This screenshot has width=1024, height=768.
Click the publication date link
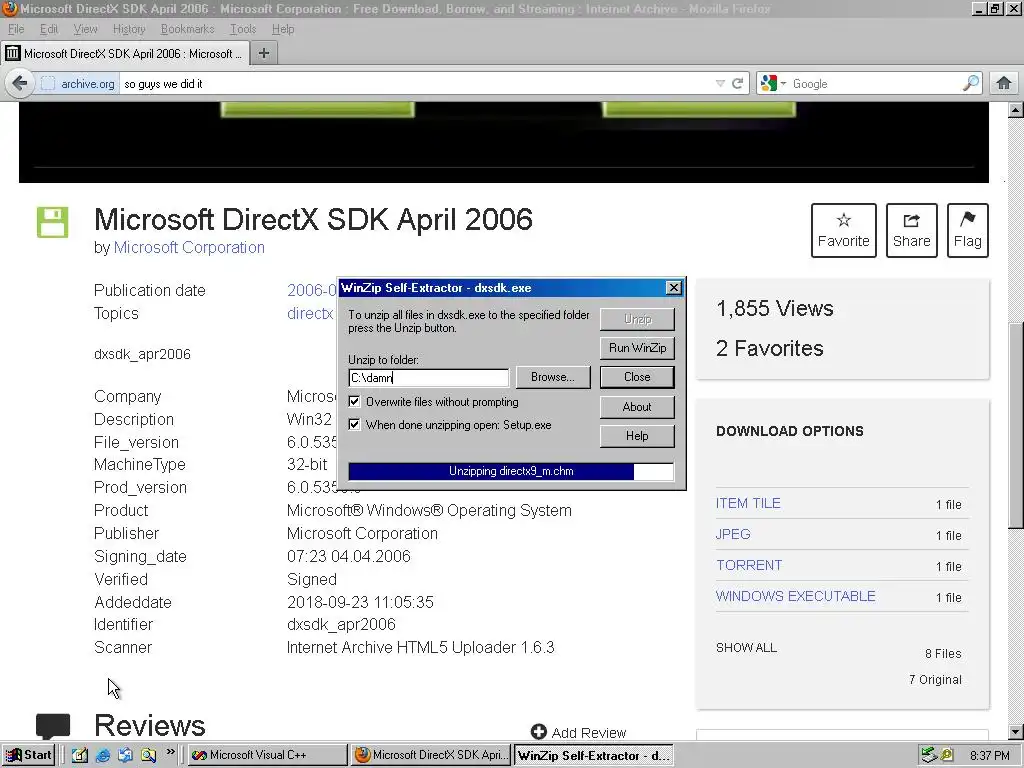(x=312, y=290)
